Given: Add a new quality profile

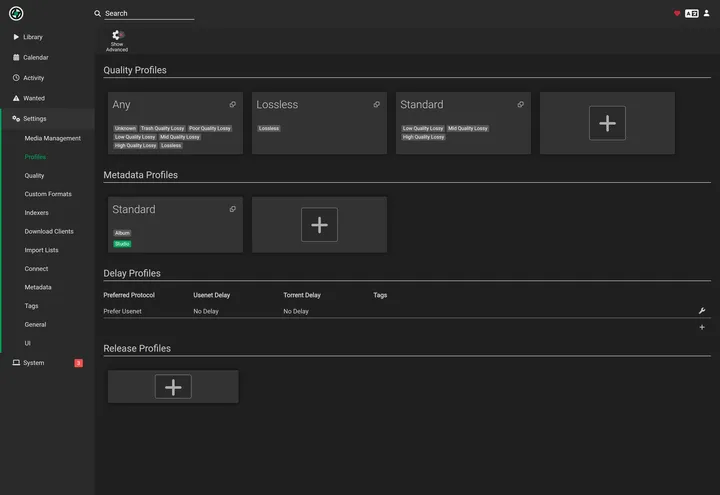Looking at the screenshot, I should point(607,123).
